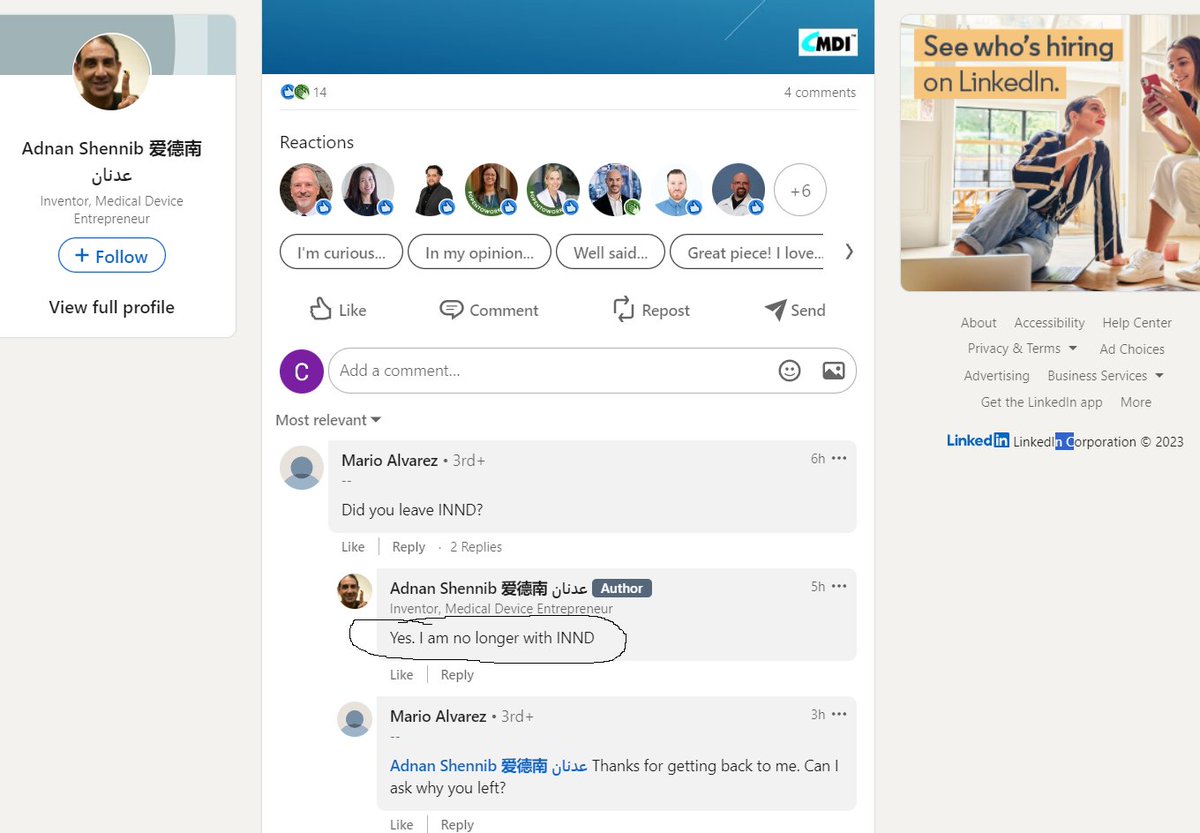The image size is (1200, 833).
Task: Open the Ad Choices footer link
Action: click(x=1132, y=349)
